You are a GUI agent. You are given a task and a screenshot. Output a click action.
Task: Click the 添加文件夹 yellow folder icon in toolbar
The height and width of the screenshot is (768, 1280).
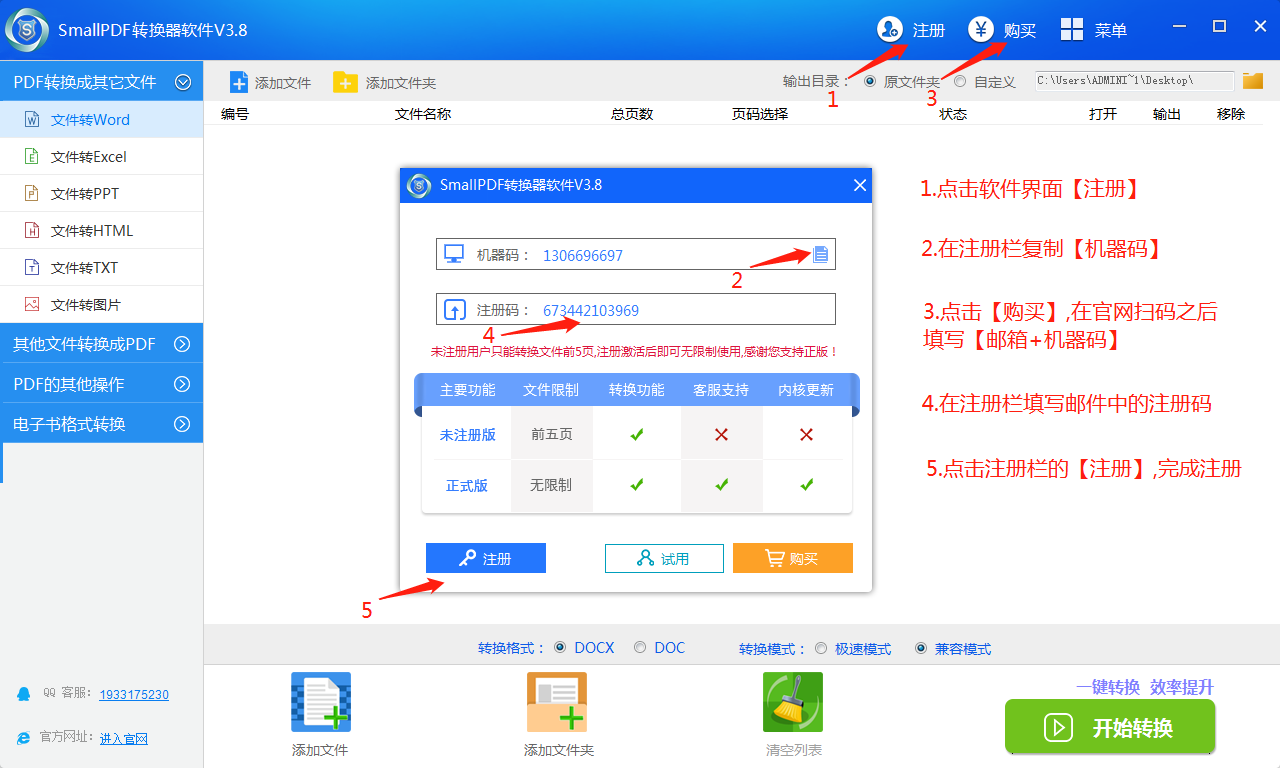pyautogui.click(x=345, y=82)
